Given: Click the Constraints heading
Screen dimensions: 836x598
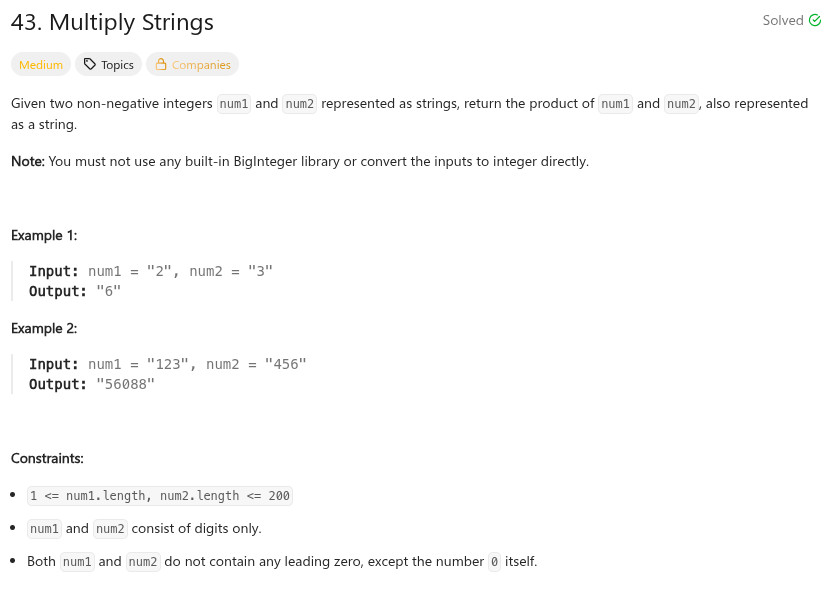Looking at the screenshot, I should tap(47, 459).
